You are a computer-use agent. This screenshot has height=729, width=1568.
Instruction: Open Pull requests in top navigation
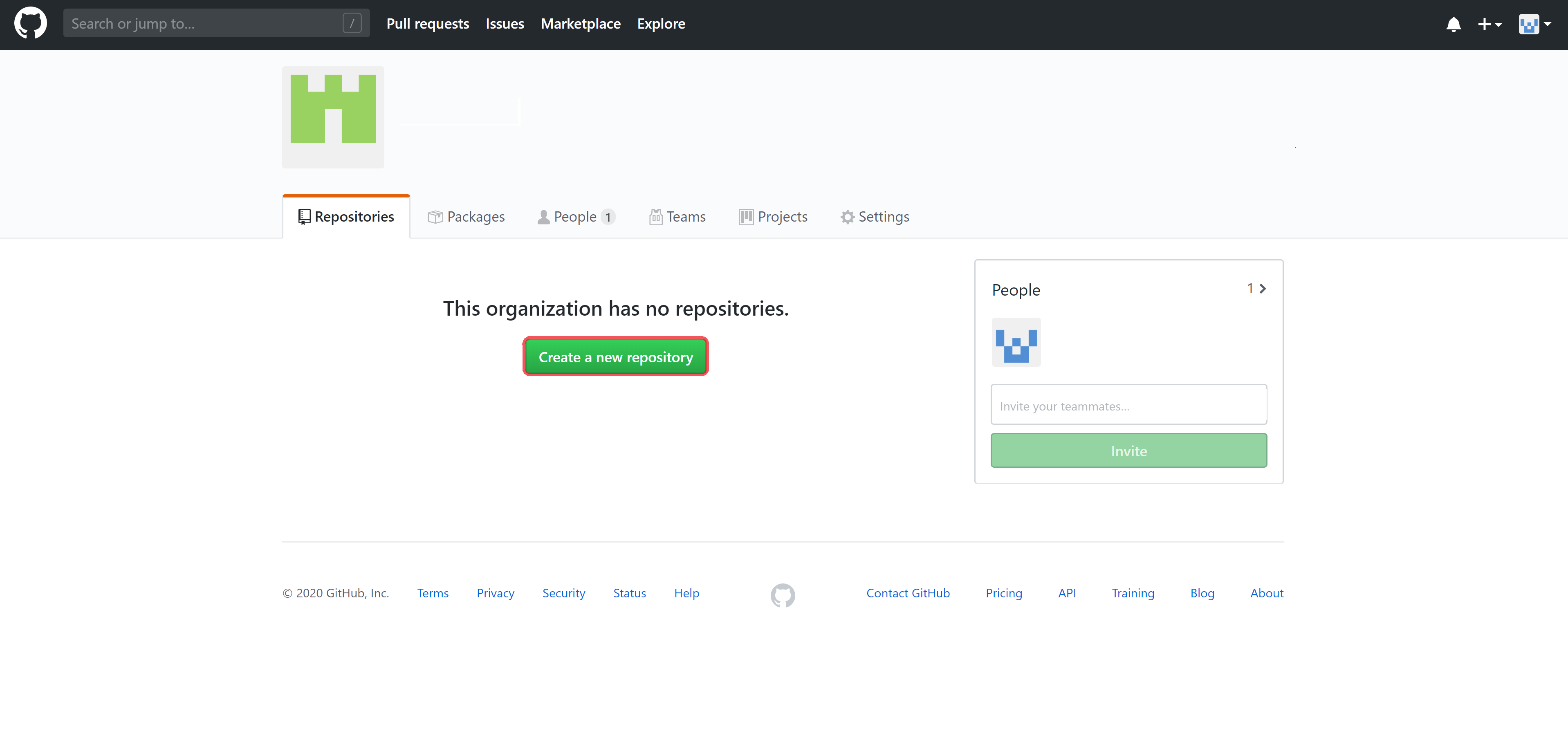(x=428, y=24)
